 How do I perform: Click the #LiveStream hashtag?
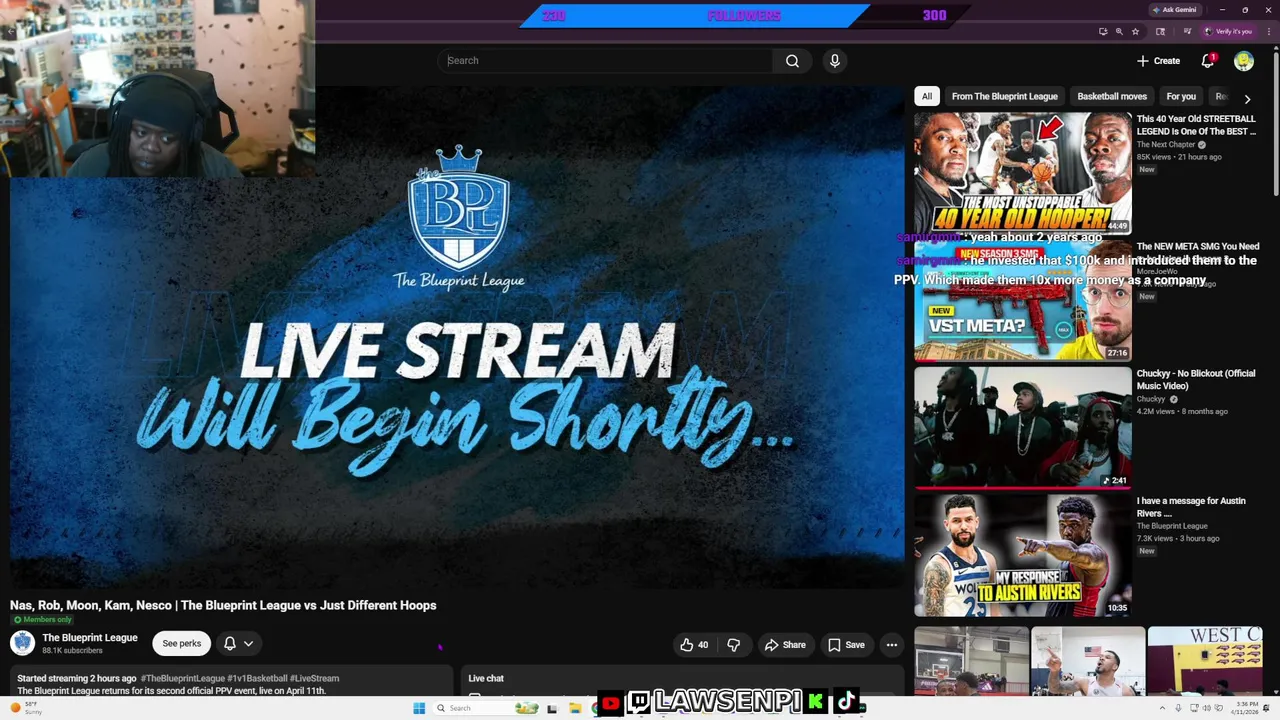[x=314, y=679]
